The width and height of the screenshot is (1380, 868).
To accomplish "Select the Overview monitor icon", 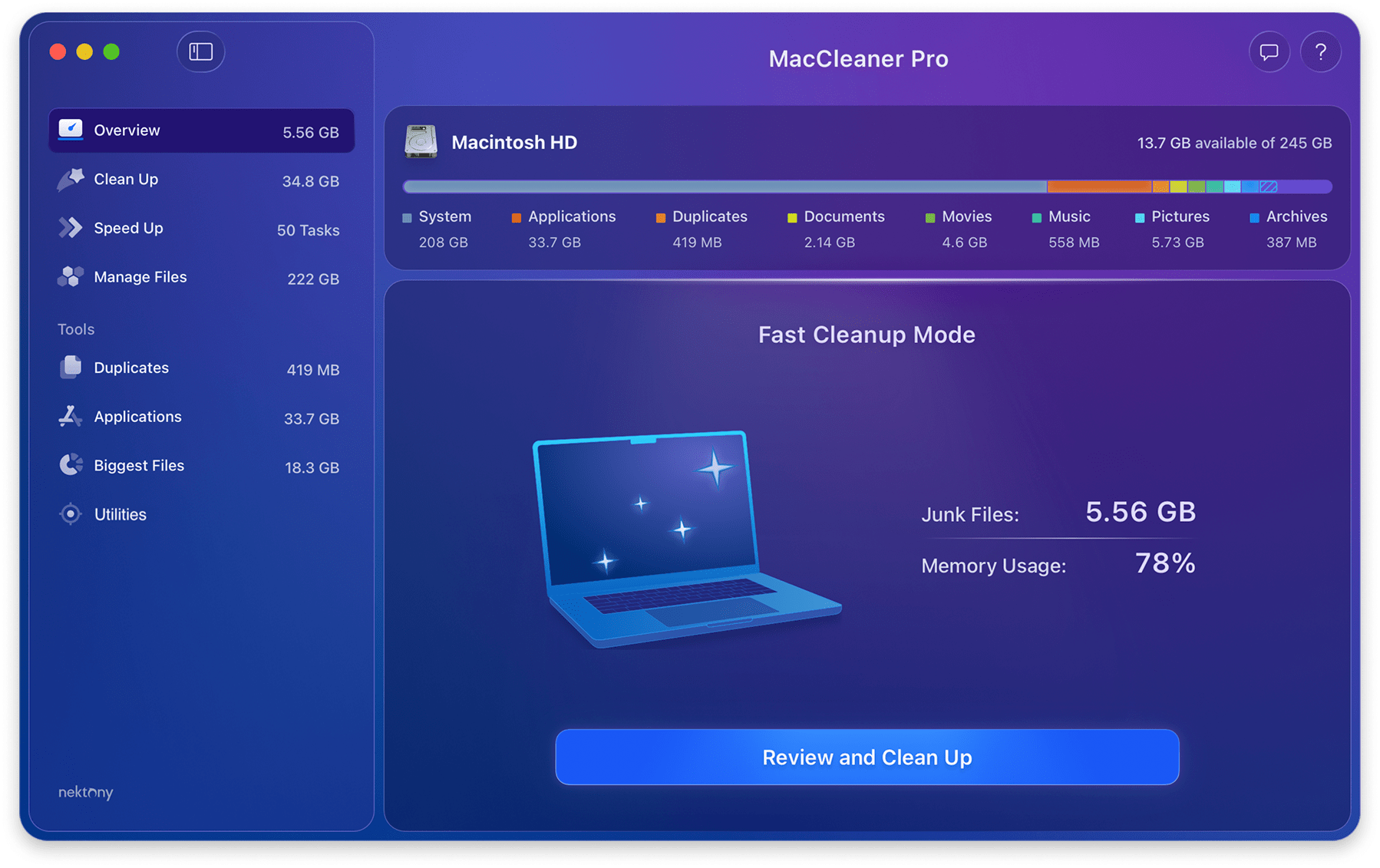I will click(71, 130).
